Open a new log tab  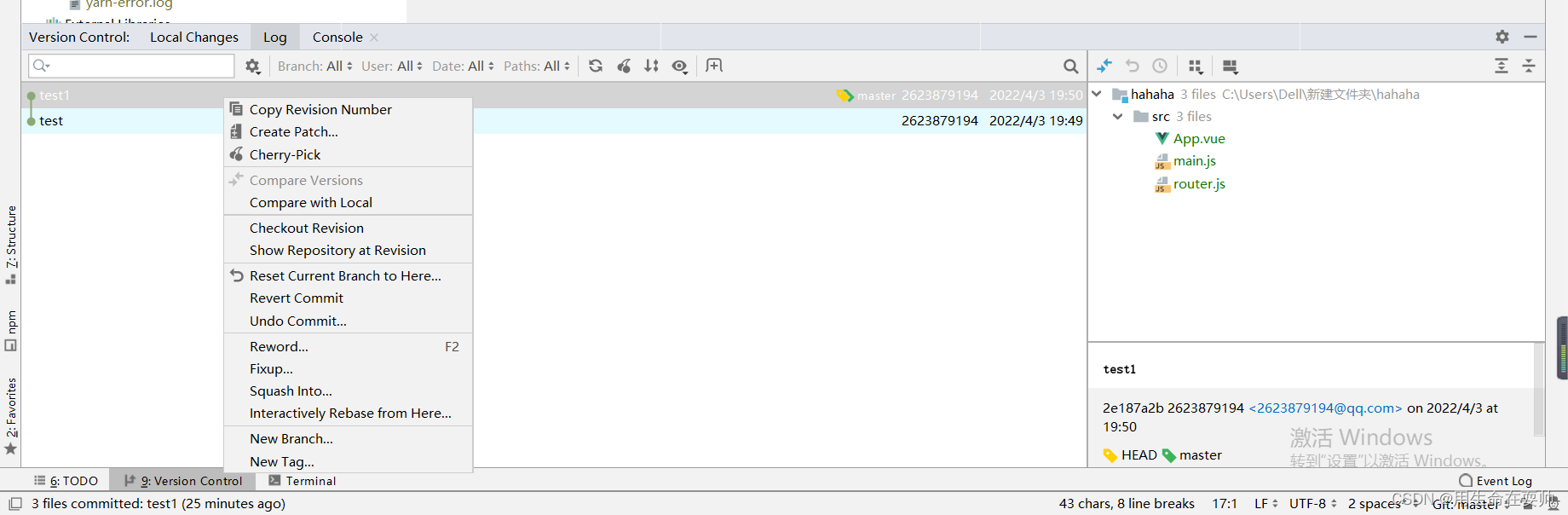coord(714,66)
